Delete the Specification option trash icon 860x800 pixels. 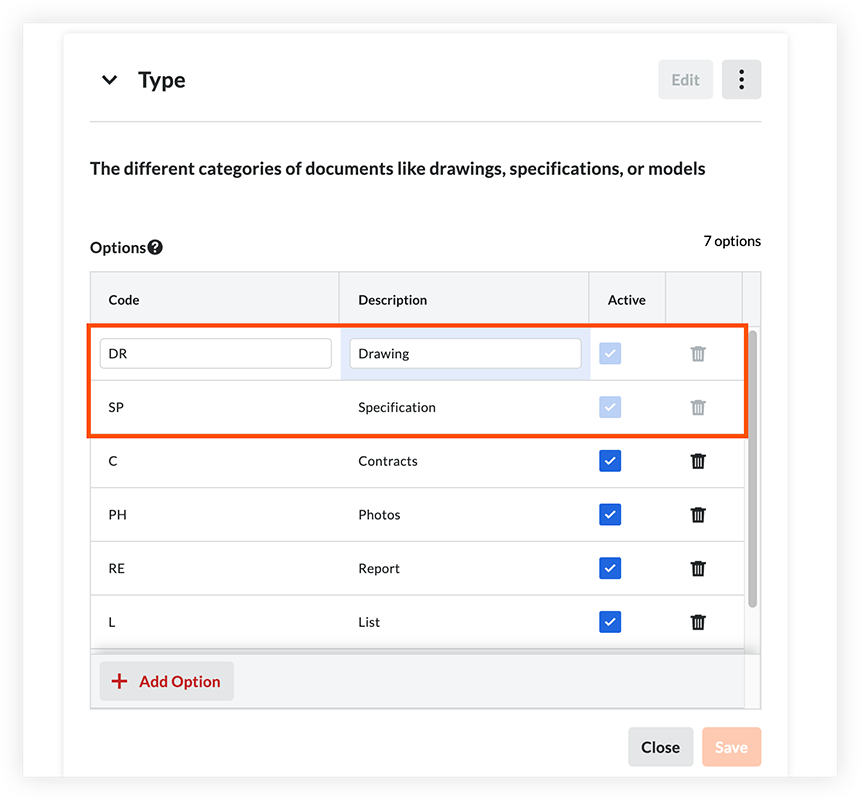coord(698,407)
